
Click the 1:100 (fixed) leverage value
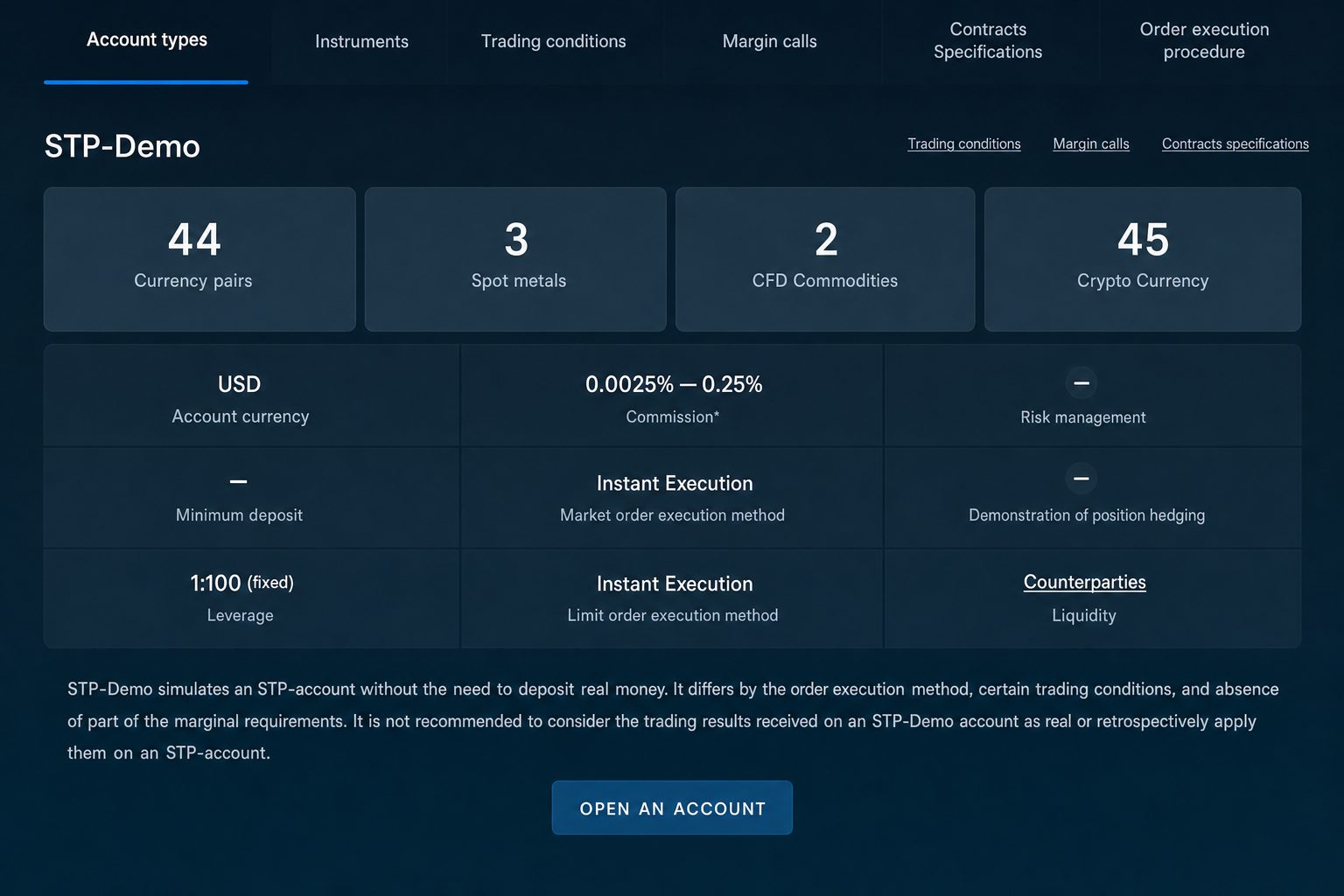coord(241,583)
